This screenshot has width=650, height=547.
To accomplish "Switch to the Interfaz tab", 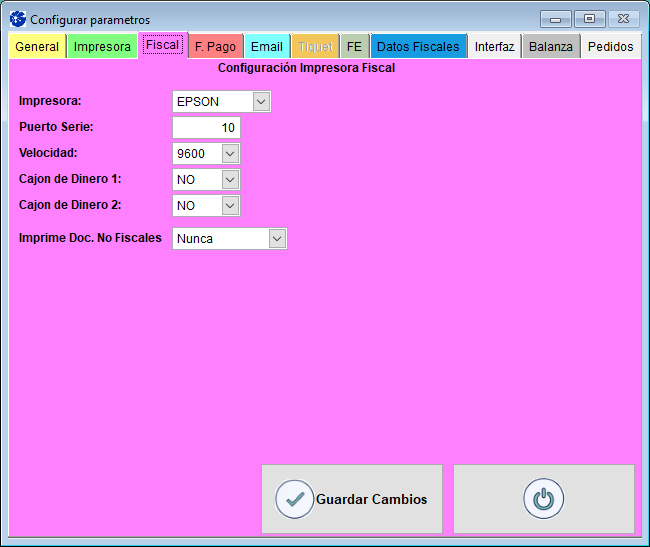I will coord(494,47).
